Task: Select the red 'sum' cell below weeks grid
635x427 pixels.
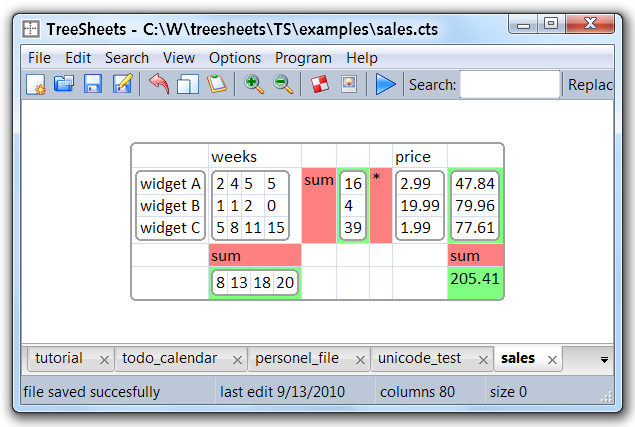Action: pyautogui.click(x=255, y=255)
